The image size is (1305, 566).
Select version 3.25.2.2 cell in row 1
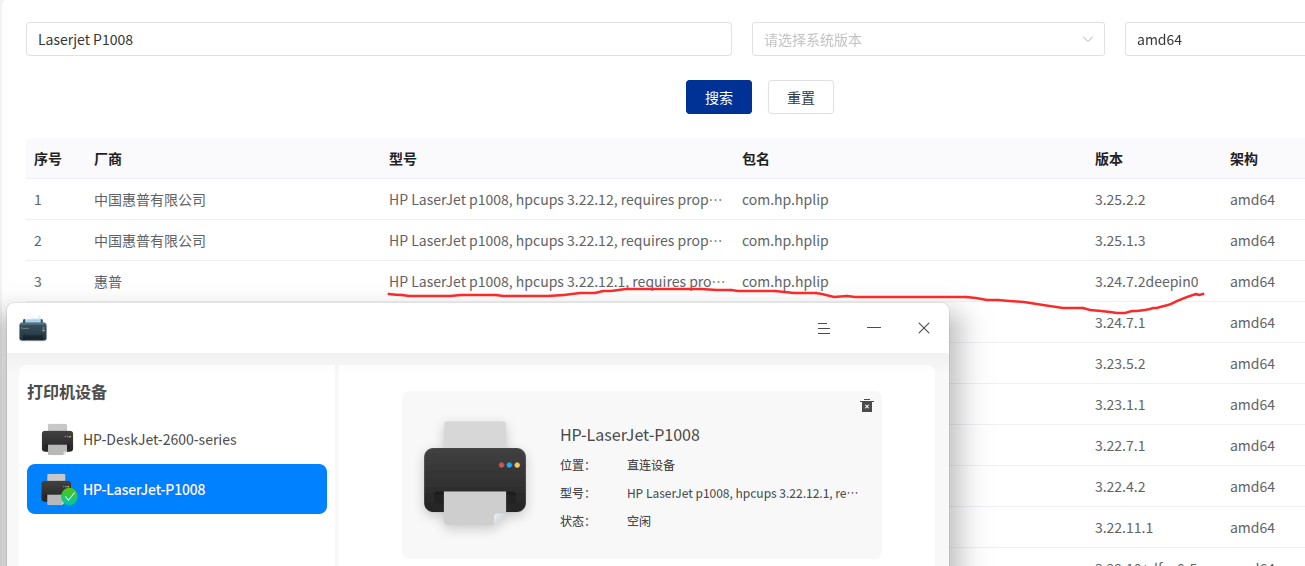point(1120,200)
